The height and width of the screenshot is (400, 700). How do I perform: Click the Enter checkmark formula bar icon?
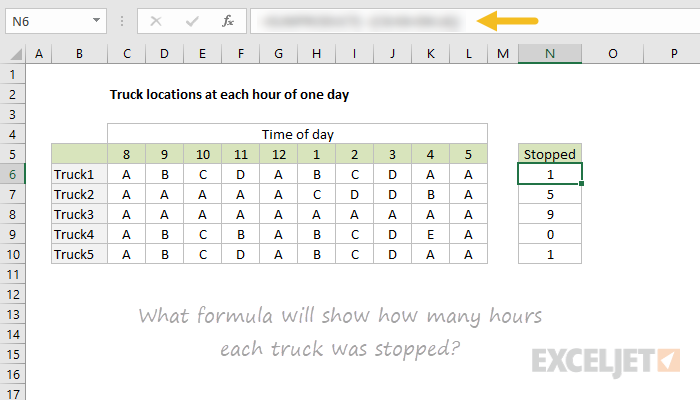[192, 21]
